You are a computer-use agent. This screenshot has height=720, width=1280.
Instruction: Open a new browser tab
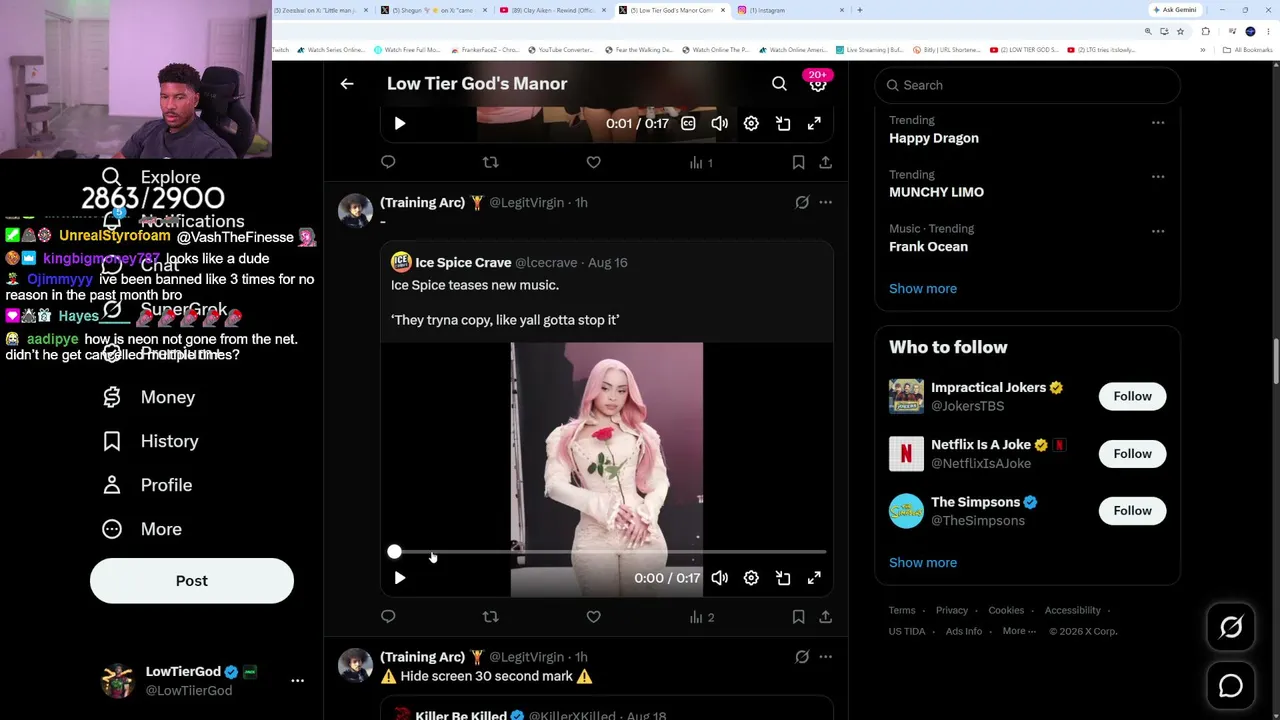pos(859,10)
